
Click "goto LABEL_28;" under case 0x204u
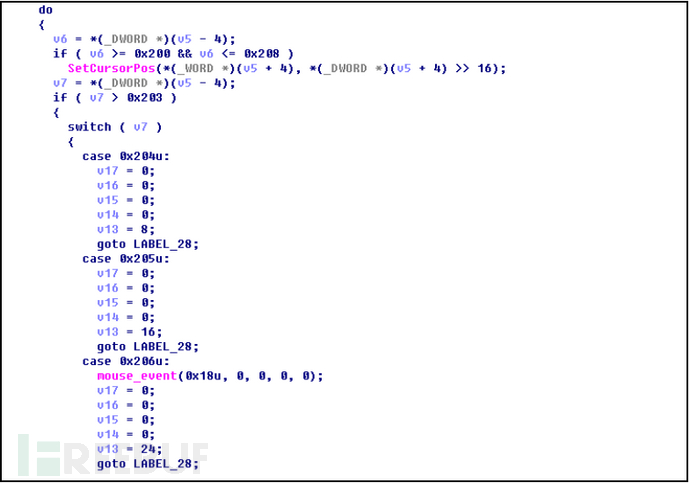click(x=148, y=244)
